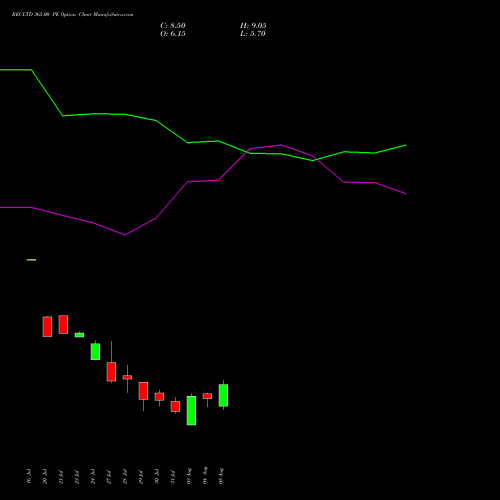The image size is (500, 500).
Task: Select the red candlestick for 31 Jul
Action: pos(175,406)
